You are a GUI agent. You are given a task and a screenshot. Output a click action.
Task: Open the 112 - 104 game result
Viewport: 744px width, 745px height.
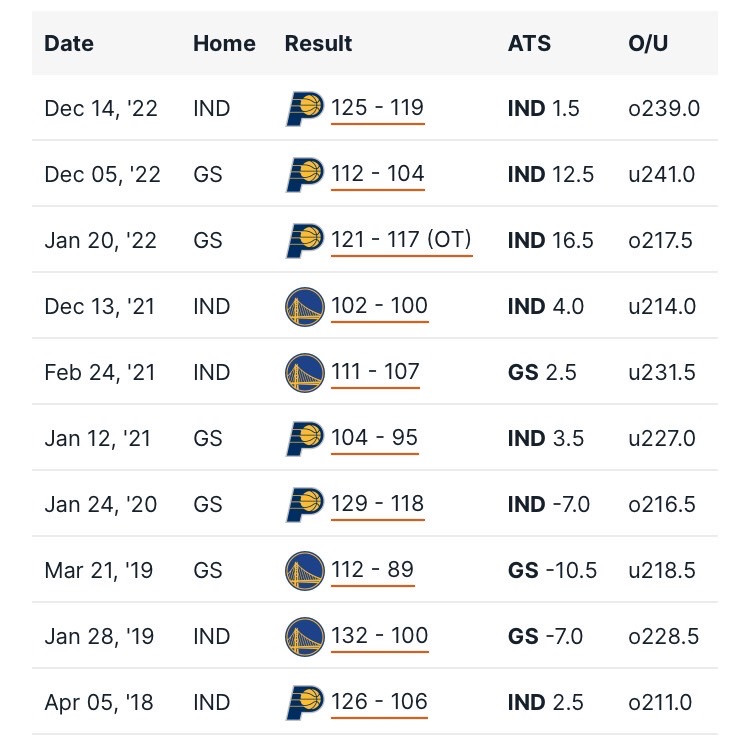point(377,174)
